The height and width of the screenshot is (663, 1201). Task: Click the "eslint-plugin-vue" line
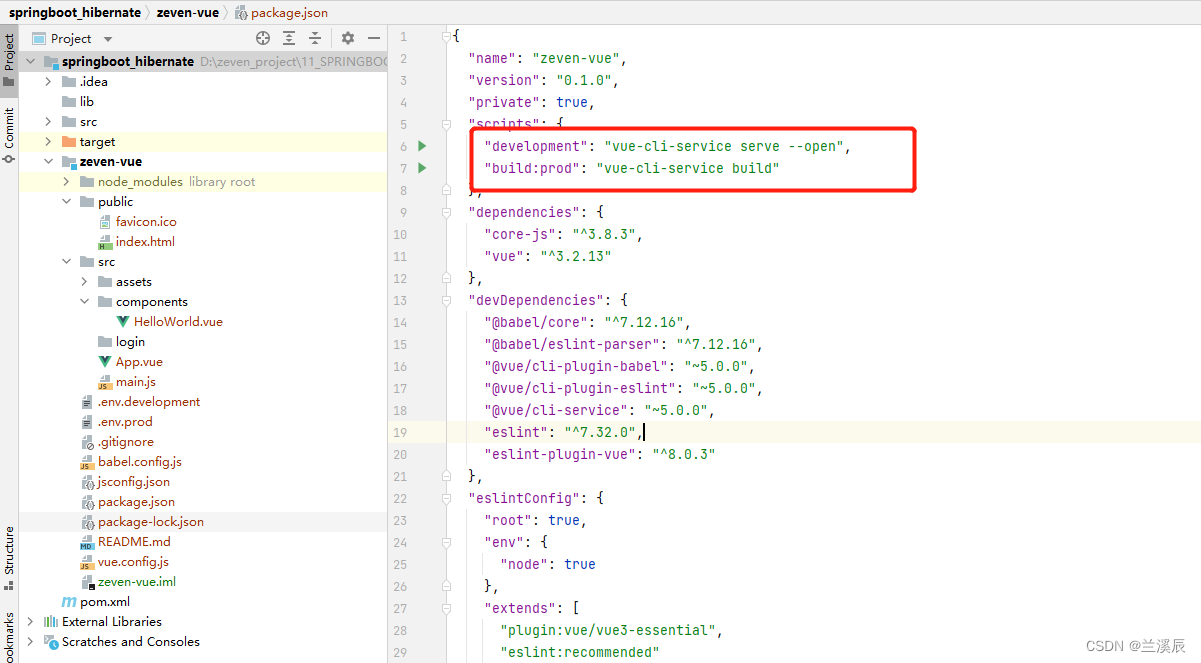[x=600, y=454]
